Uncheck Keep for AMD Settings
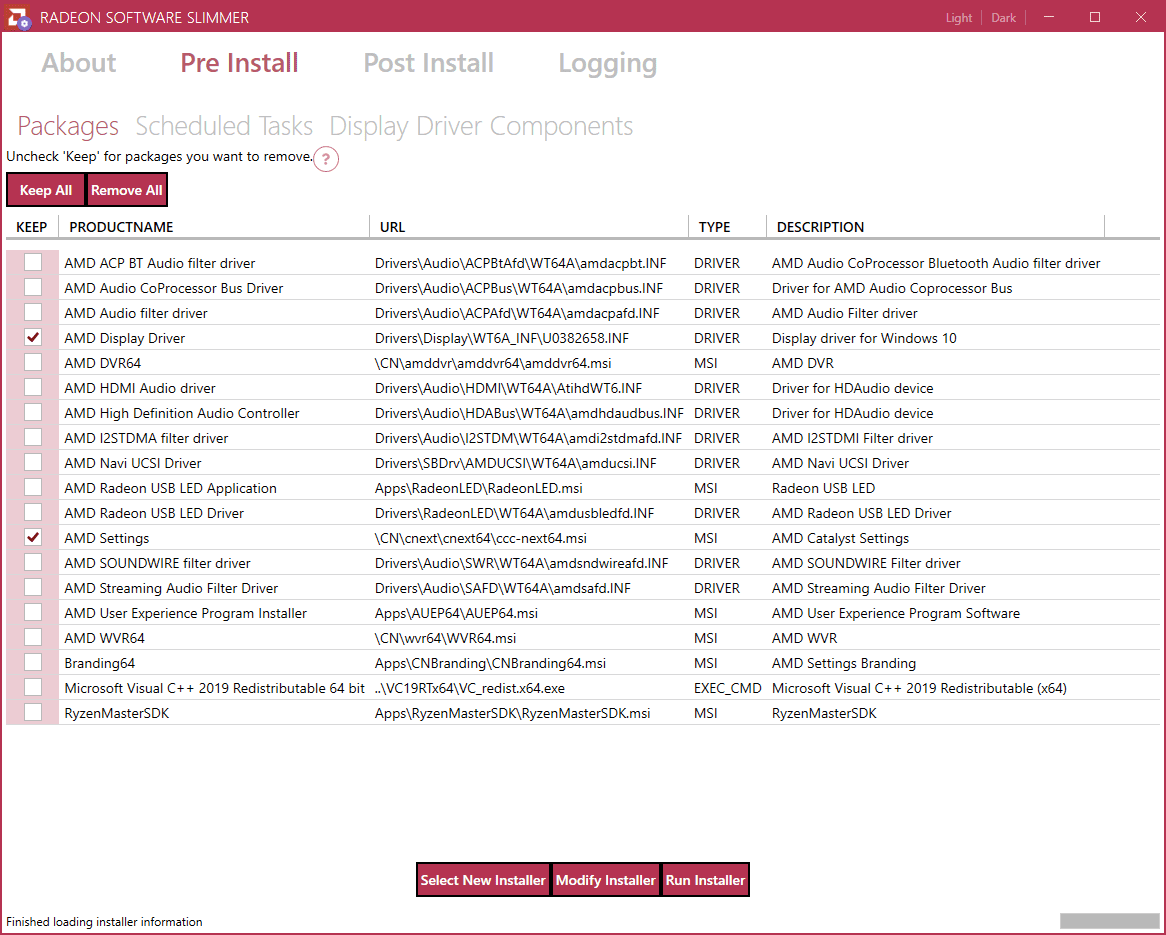Screen dimensions: 1166x935 click(33, 537)
